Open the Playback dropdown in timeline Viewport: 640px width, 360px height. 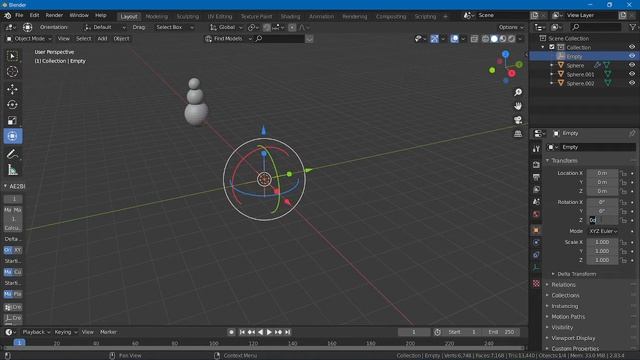36,332
